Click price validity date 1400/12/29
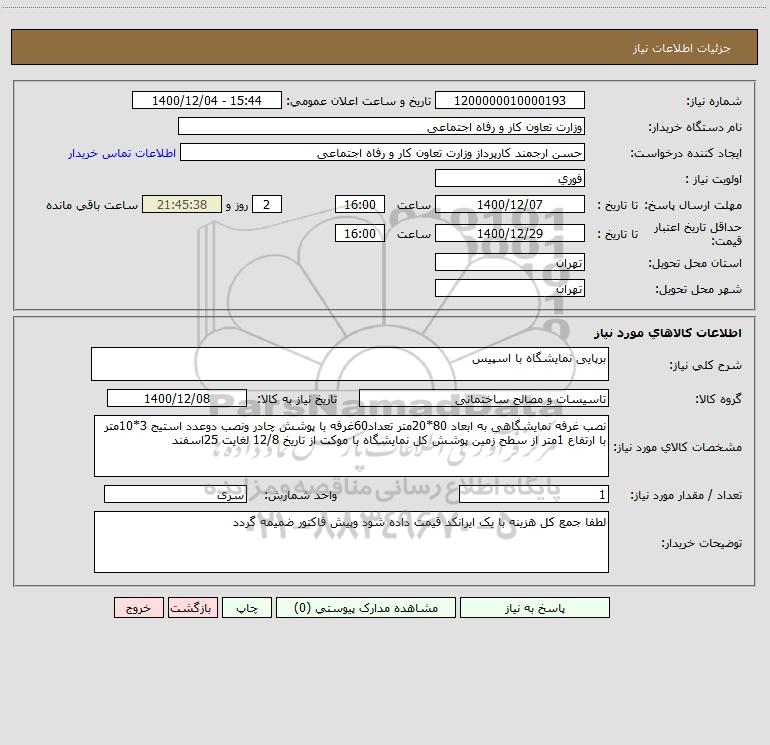This screenshot has width=770, height=745. (510, 233)
